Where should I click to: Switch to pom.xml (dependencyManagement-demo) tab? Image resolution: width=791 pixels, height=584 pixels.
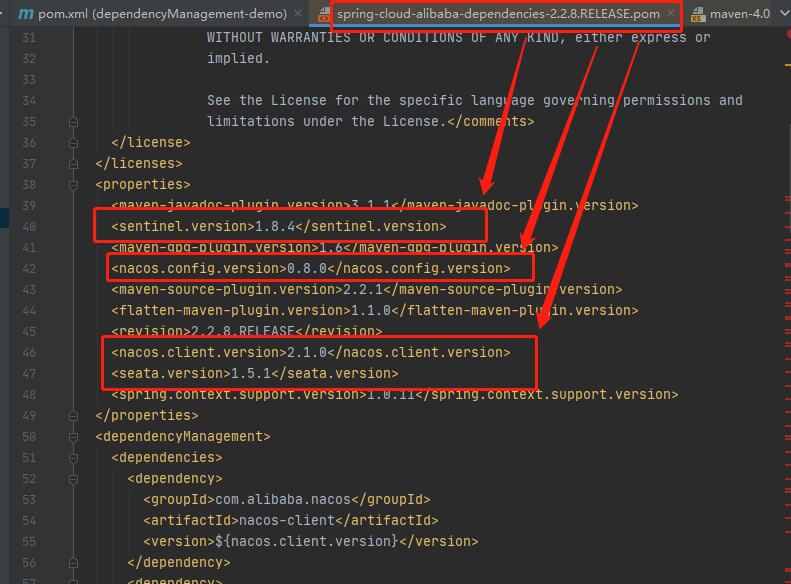[162, 14]
